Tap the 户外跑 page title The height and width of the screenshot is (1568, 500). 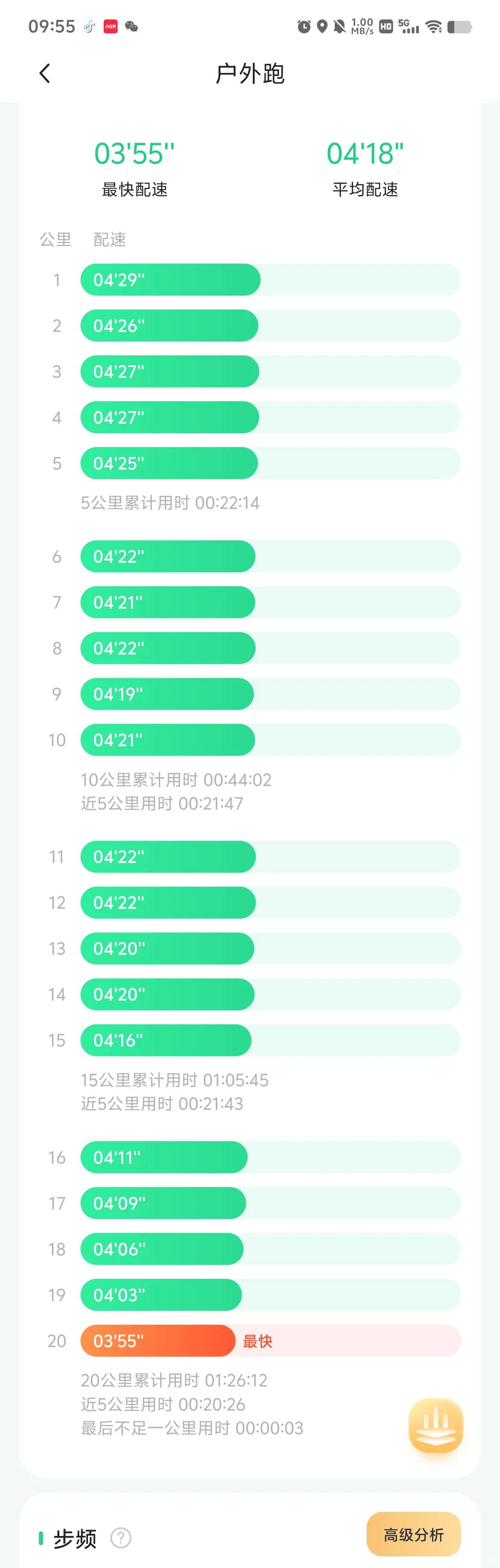(x=250, y=74)
